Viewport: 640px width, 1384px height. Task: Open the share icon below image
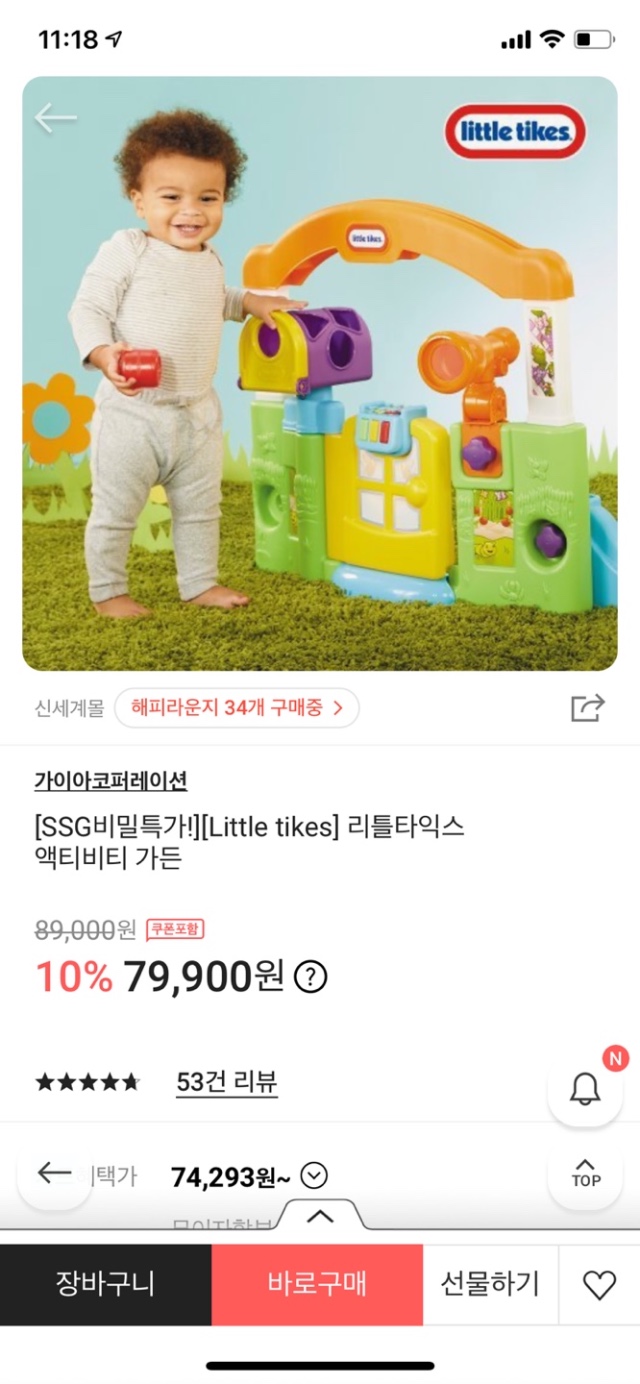pos(587,708)
